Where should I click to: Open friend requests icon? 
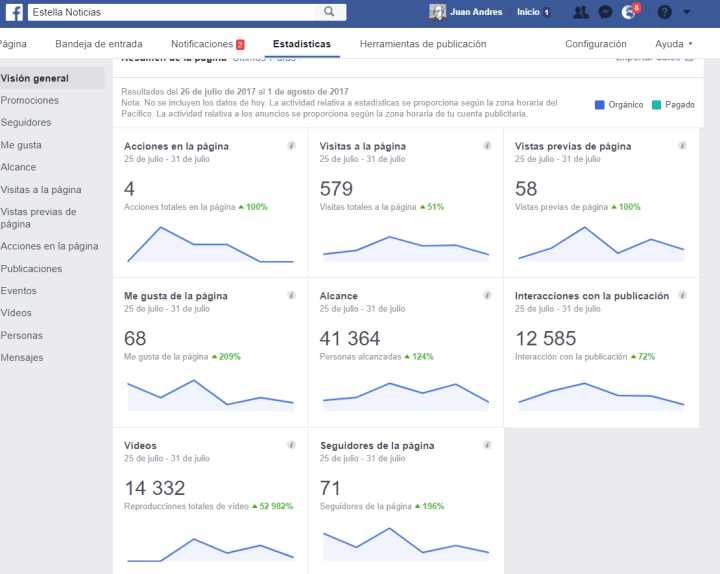(581, 12)
